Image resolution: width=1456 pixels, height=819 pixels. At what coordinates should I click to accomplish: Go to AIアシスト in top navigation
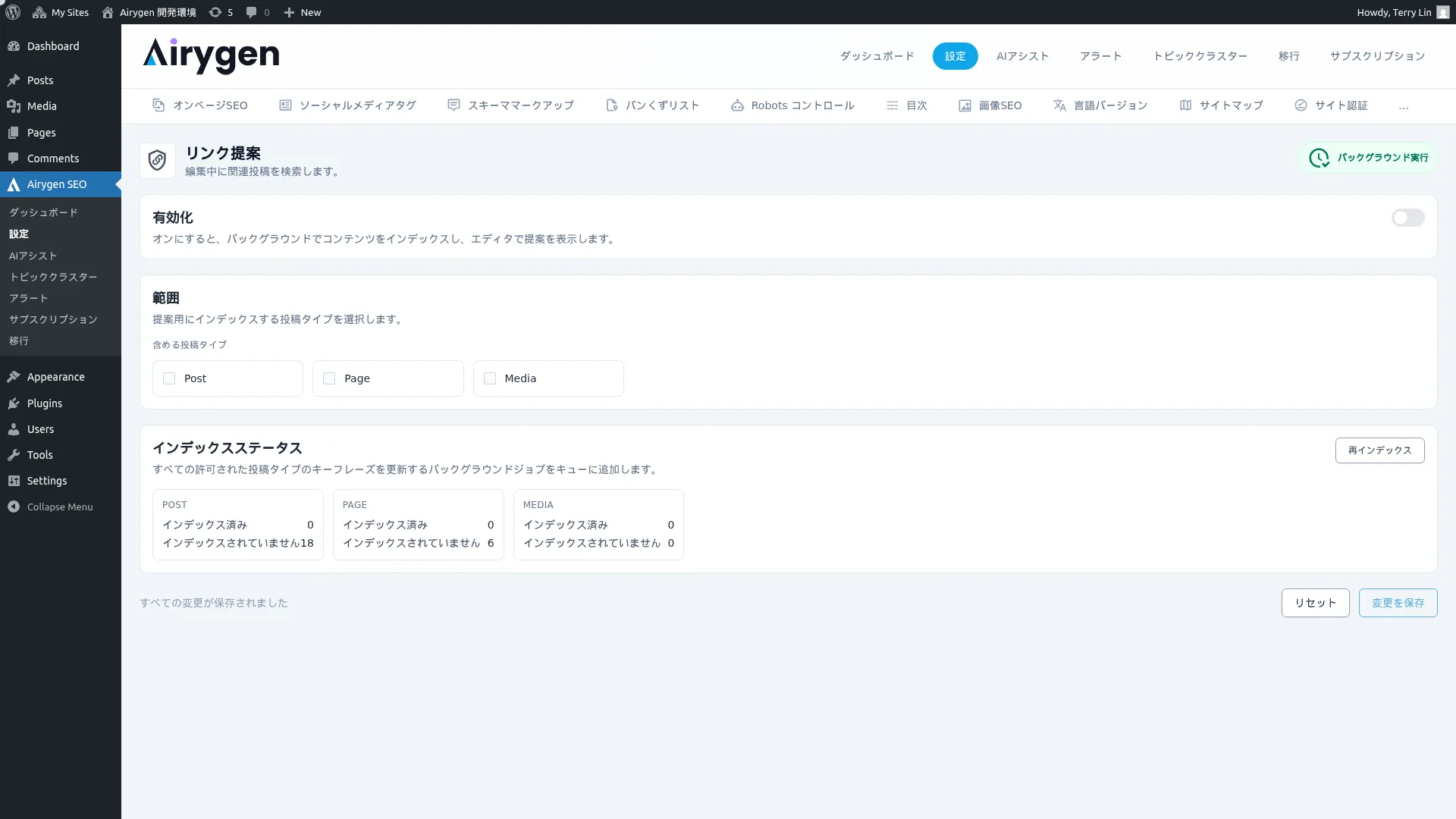pos(1022,56)
